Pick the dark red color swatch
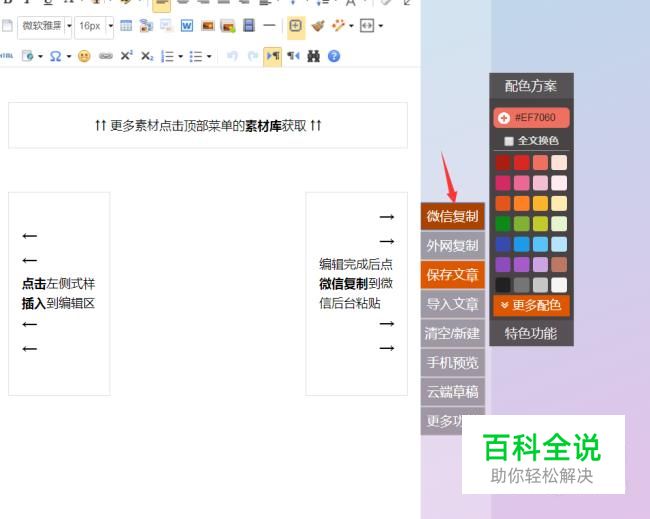 click(503, 162)
